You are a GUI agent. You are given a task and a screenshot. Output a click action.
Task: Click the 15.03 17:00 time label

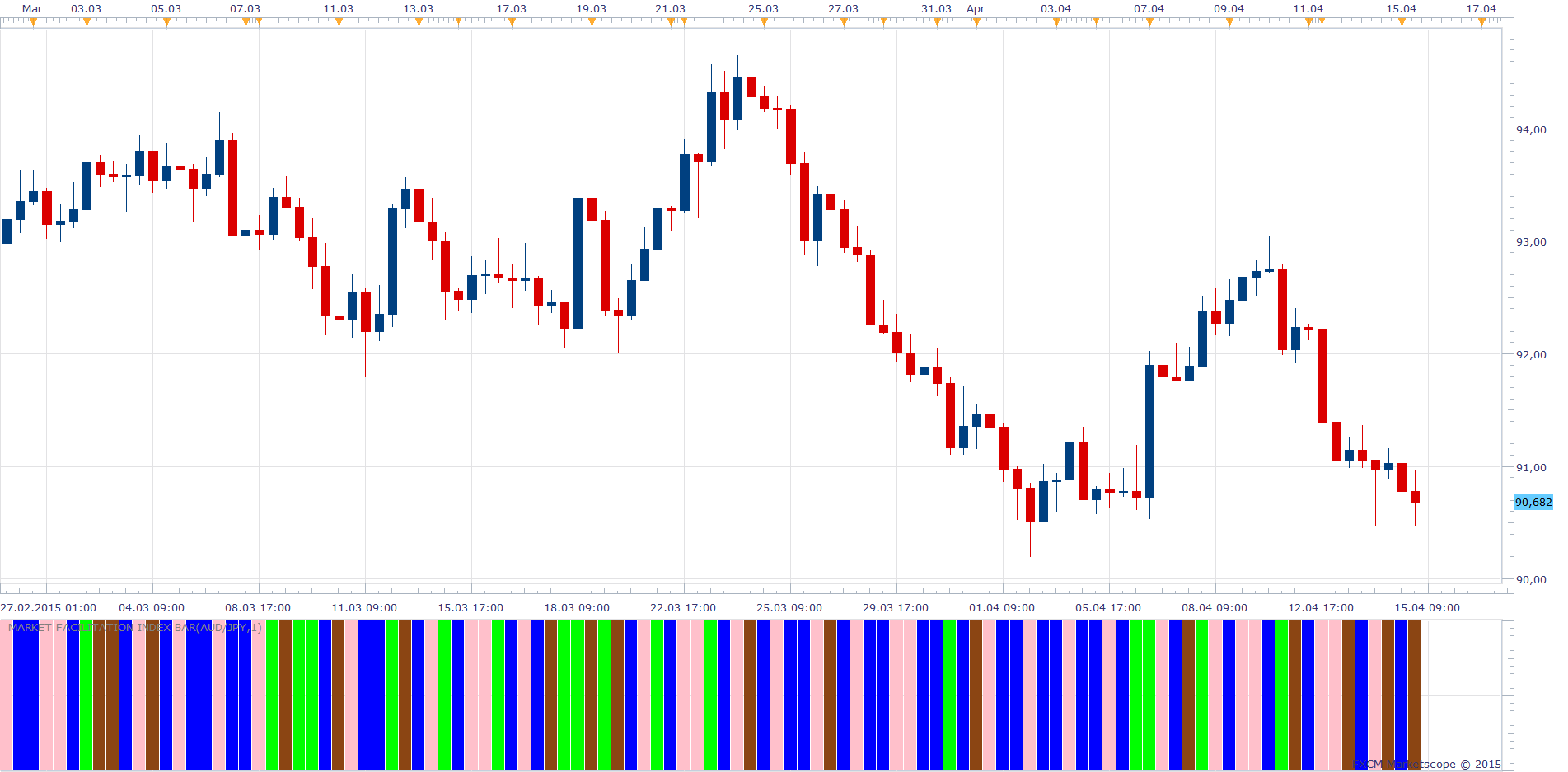tap(470, 608)
